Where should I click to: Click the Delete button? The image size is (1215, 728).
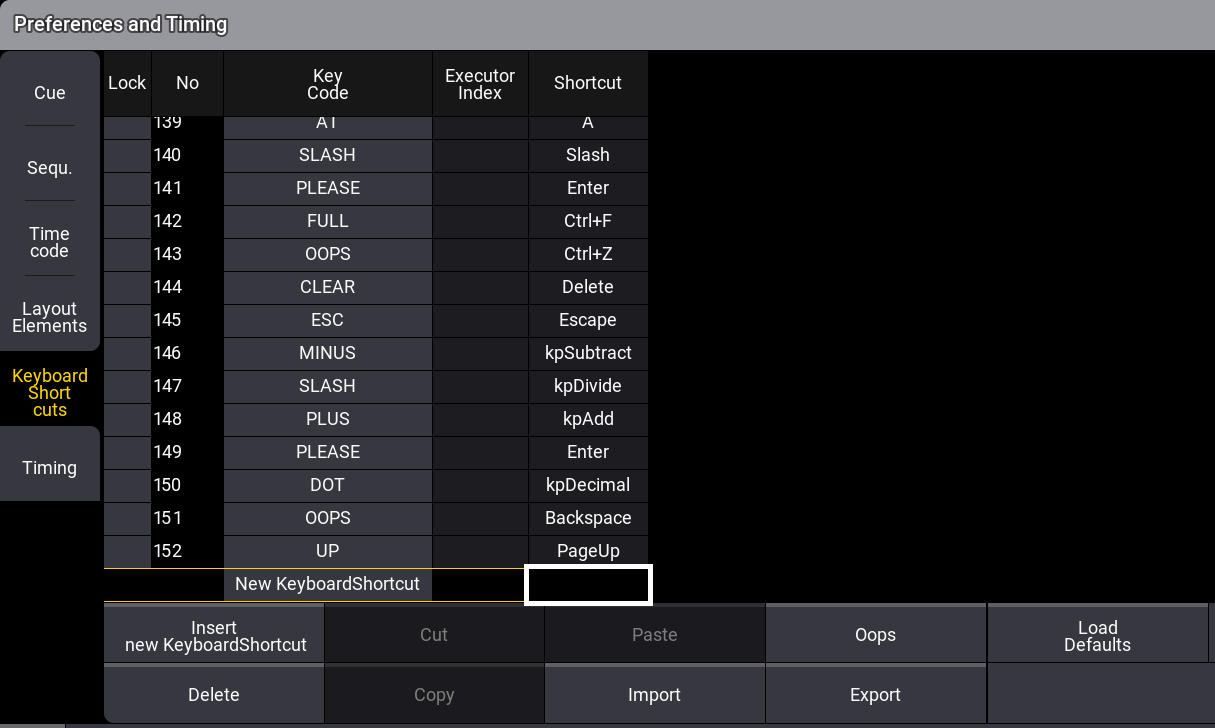click(214, 695)
